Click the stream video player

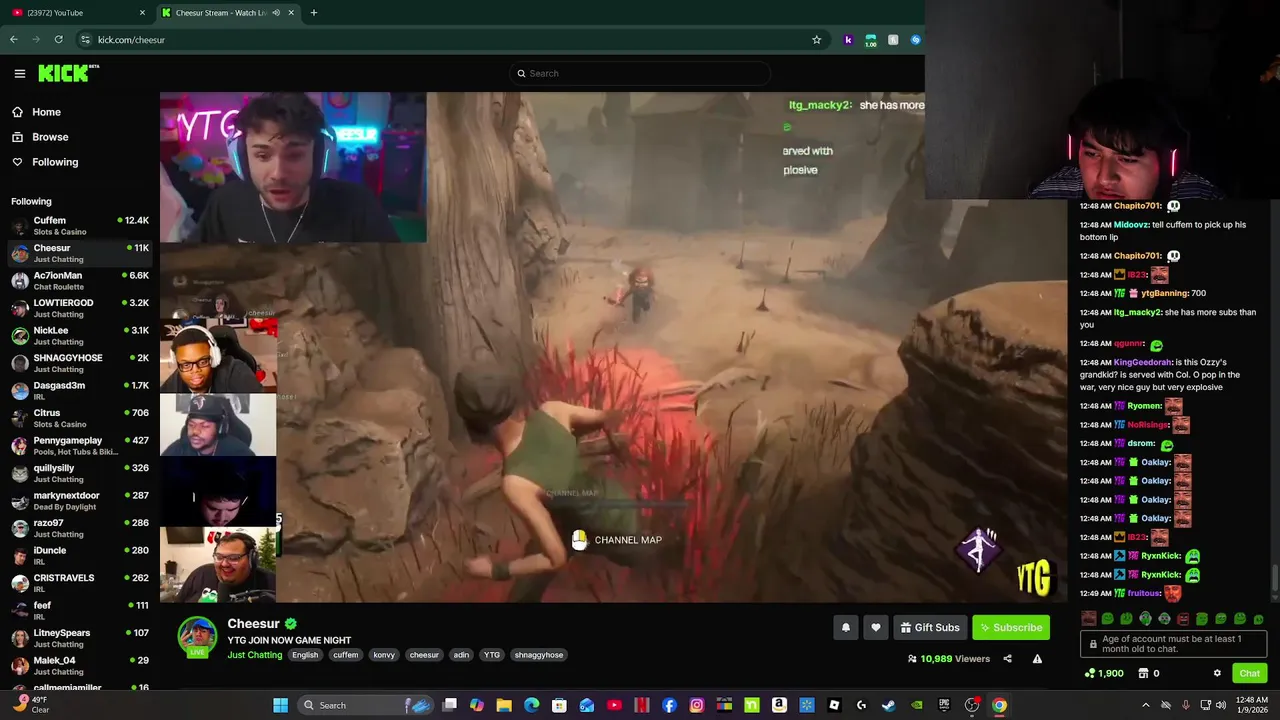click(x=613, y=347)
